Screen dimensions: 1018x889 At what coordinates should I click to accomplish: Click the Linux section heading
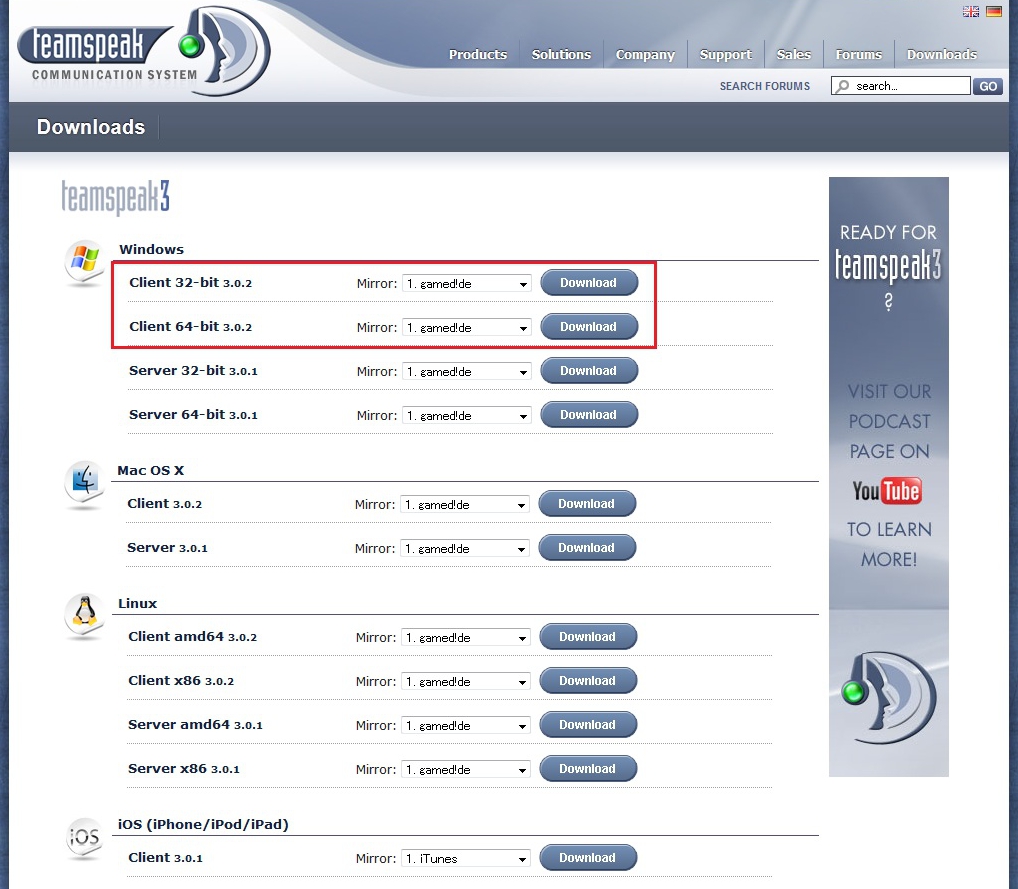tap(138, 603)
